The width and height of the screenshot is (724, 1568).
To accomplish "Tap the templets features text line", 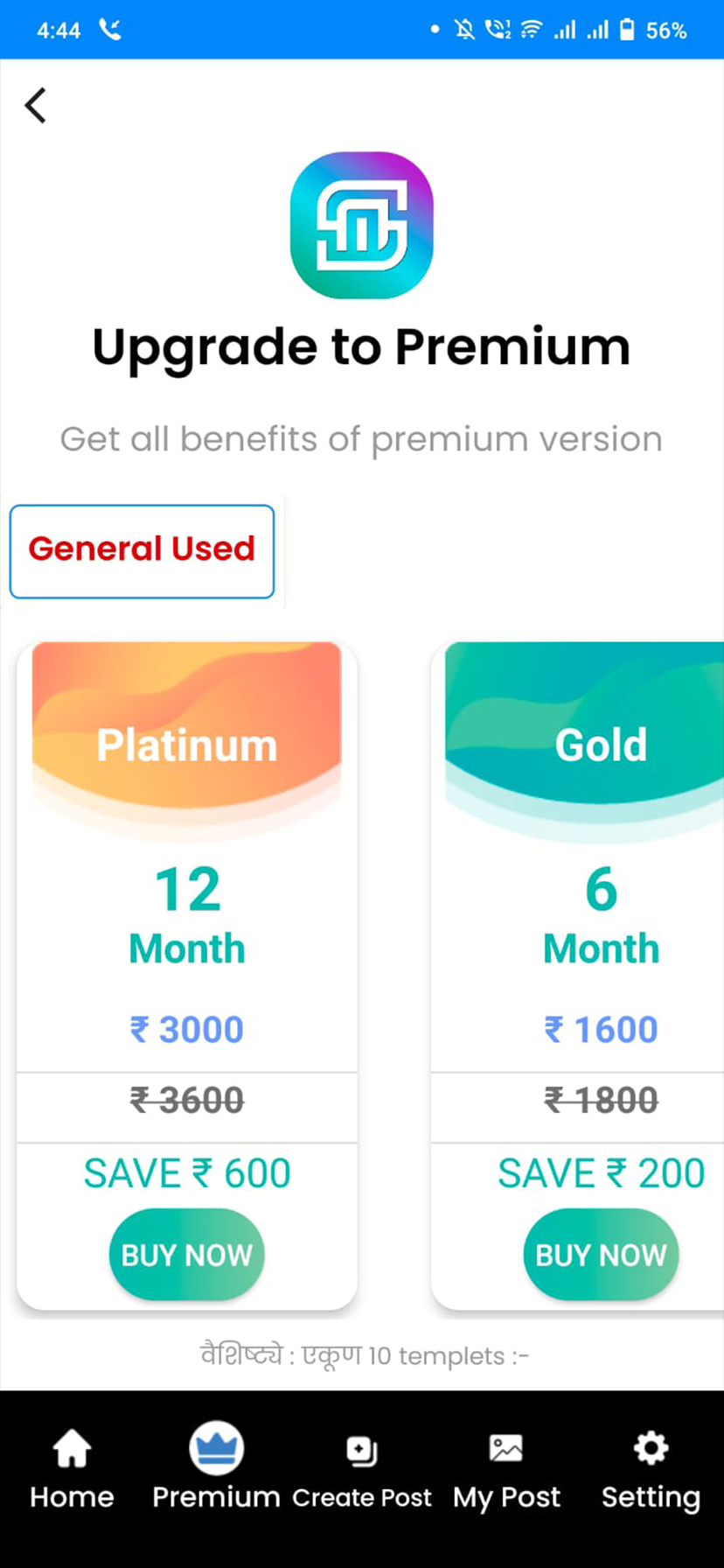I will 364,1355.
